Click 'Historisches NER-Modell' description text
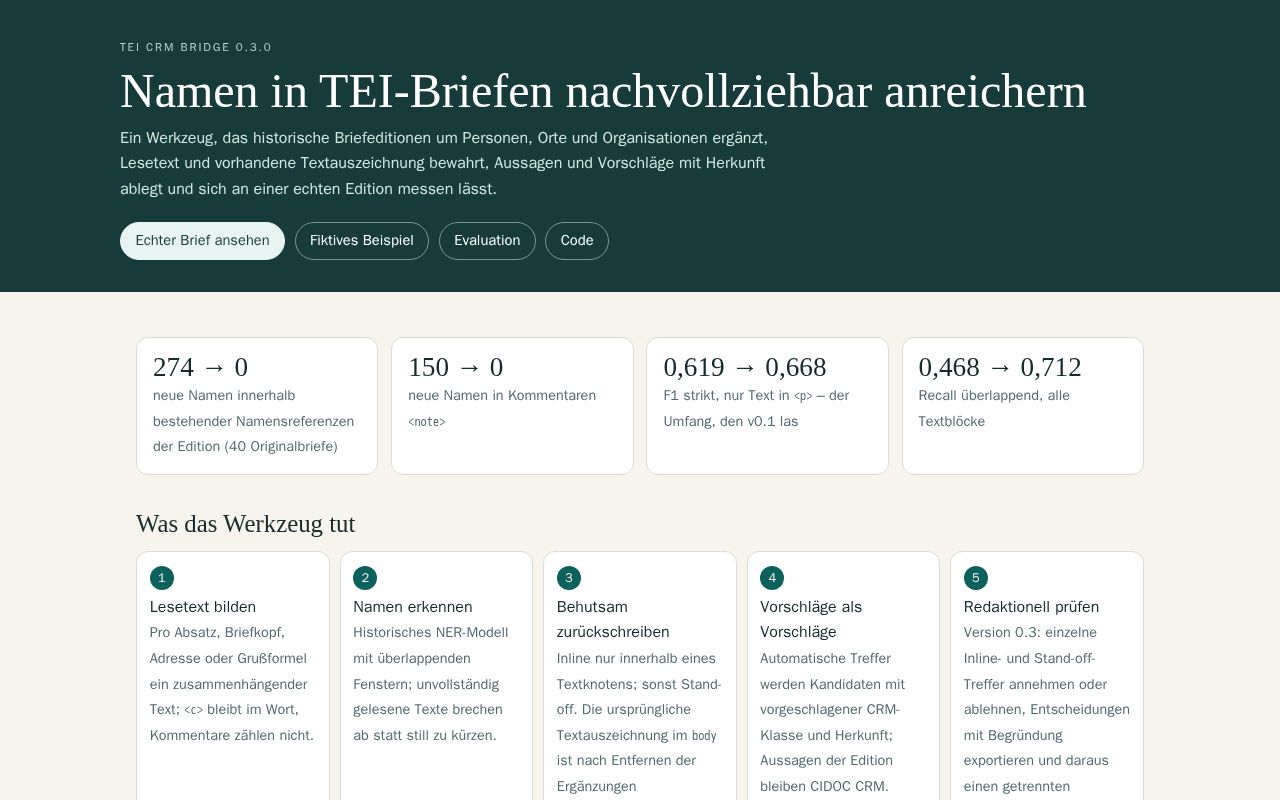This screenshot has height=800, width=1280. [x=430, y=684]
